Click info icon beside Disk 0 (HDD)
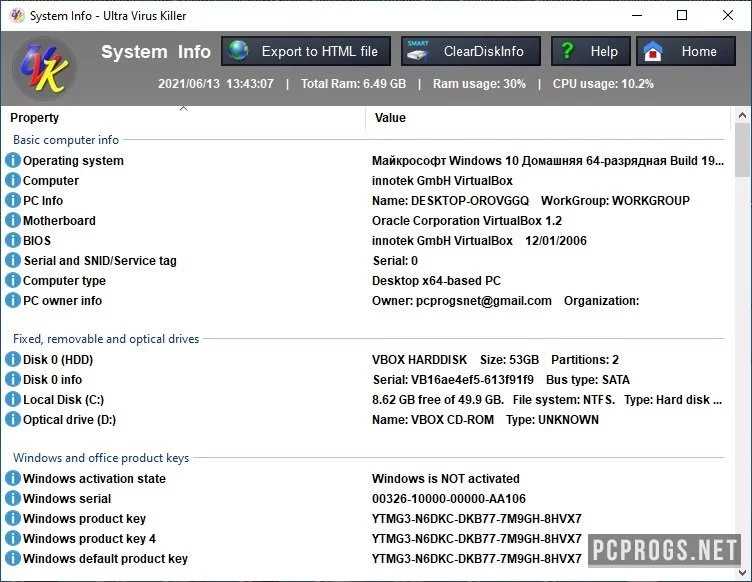This screenshot has width=752, height=582. 13,360
